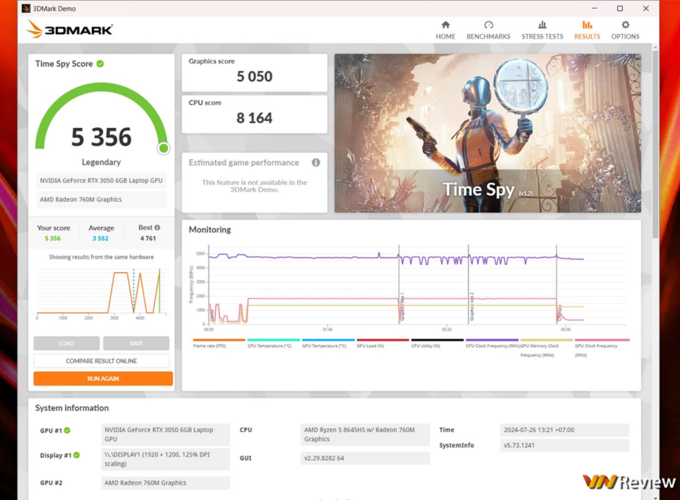
Task: Click the Time Spy benchmark preview image
Action: [x=487, y=133]
